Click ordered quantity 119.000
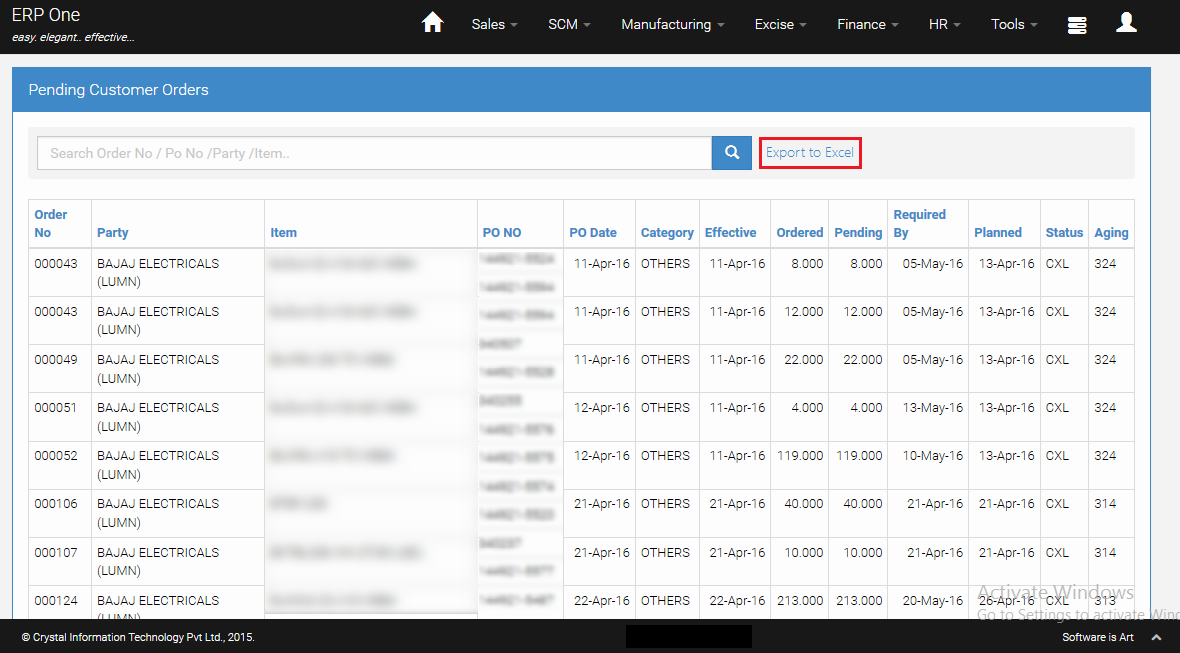This screenshot has height=653, width=1180. click(x=799, y=456)
